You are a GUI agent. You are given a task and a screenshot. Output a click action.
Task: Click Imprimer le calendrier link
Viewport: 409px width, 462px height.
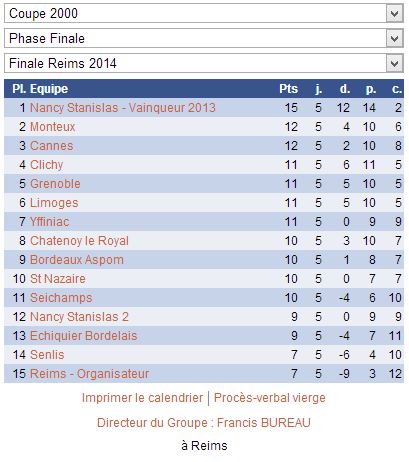(142, 398)
